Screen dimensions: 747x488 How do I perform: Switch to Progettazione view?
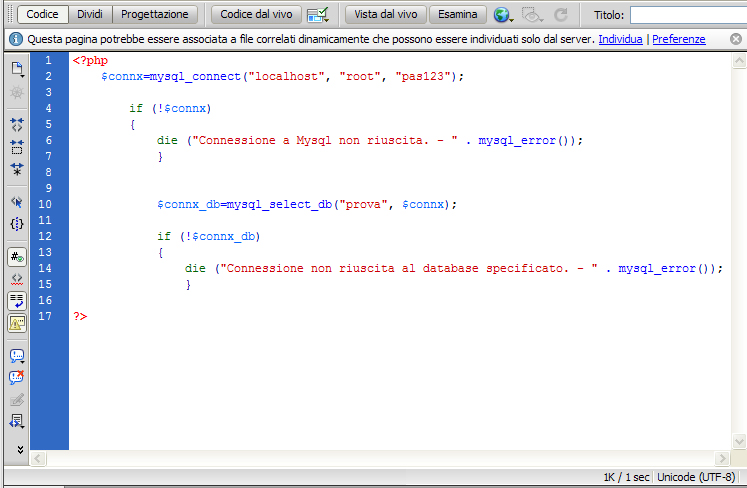pos(155,14)
